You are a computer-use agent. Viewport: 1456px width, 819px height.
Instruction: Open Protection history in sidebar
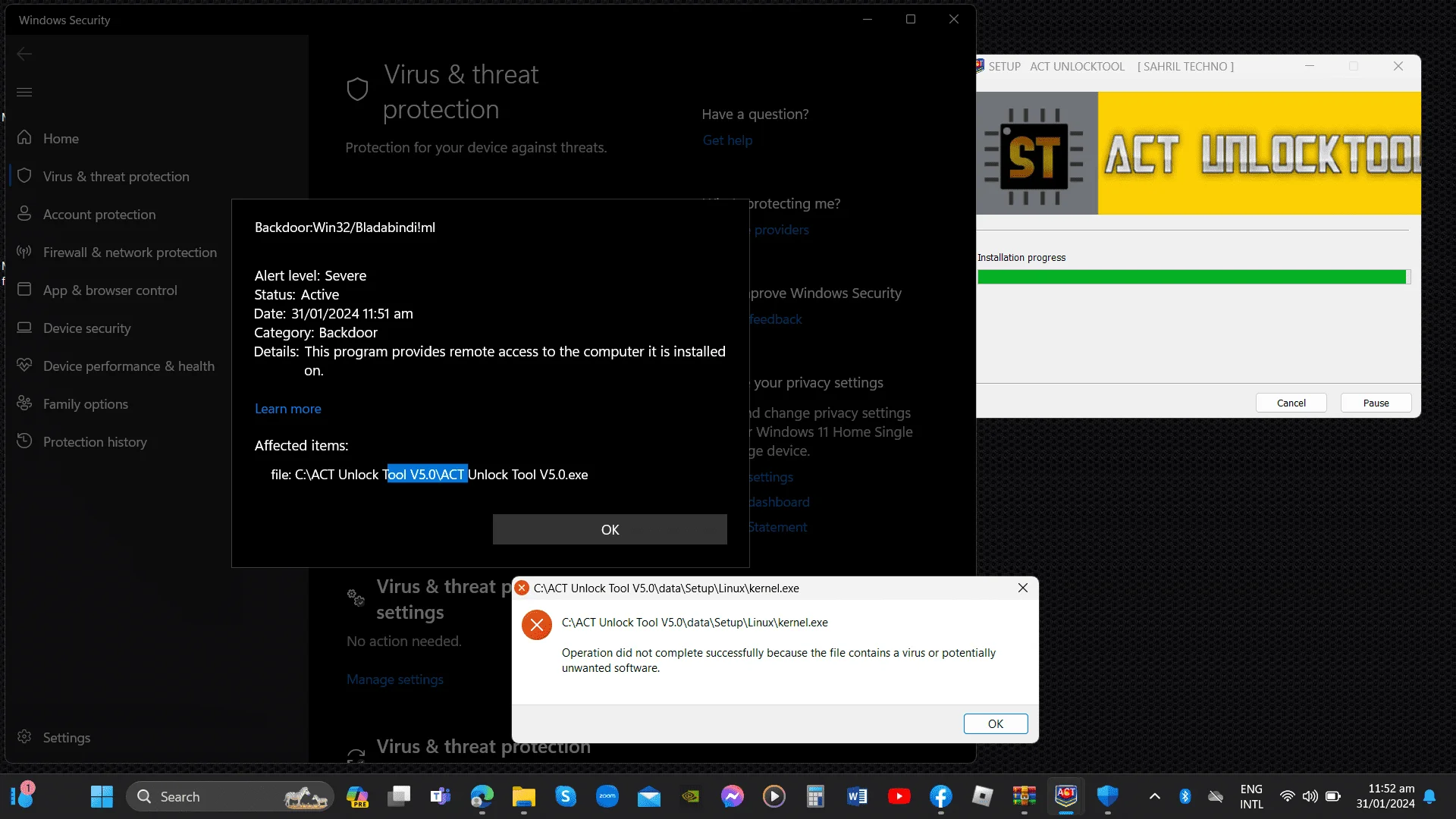(95, 441)
